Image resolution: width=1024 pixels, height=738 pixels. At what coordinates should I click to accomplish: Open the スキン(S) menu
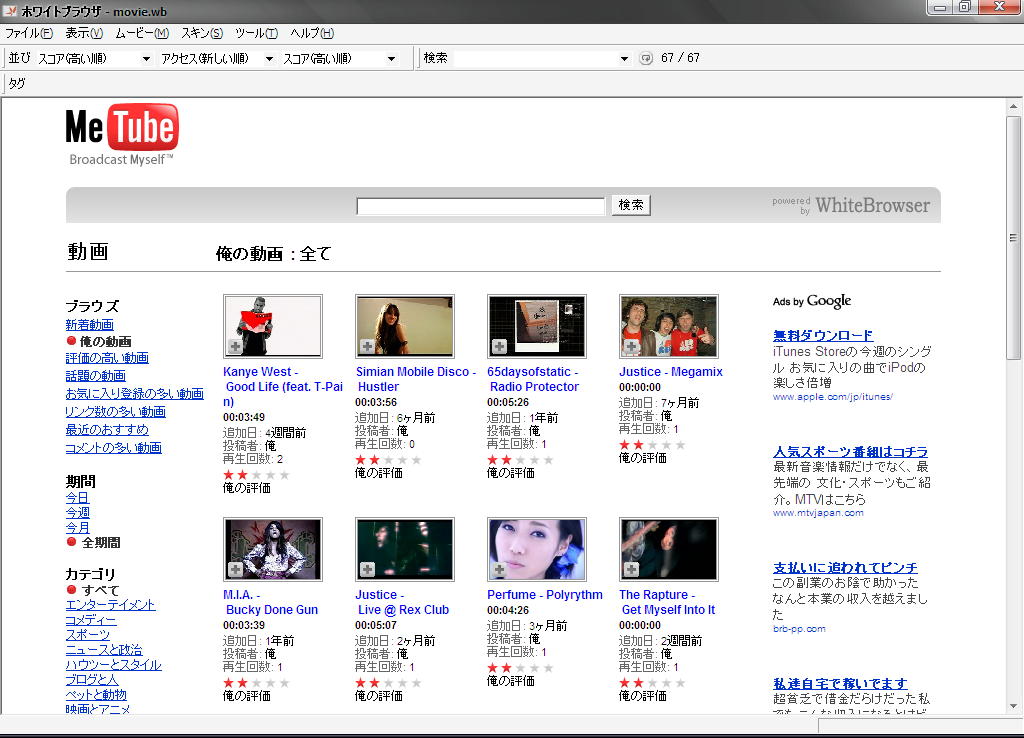coord(202,33)
